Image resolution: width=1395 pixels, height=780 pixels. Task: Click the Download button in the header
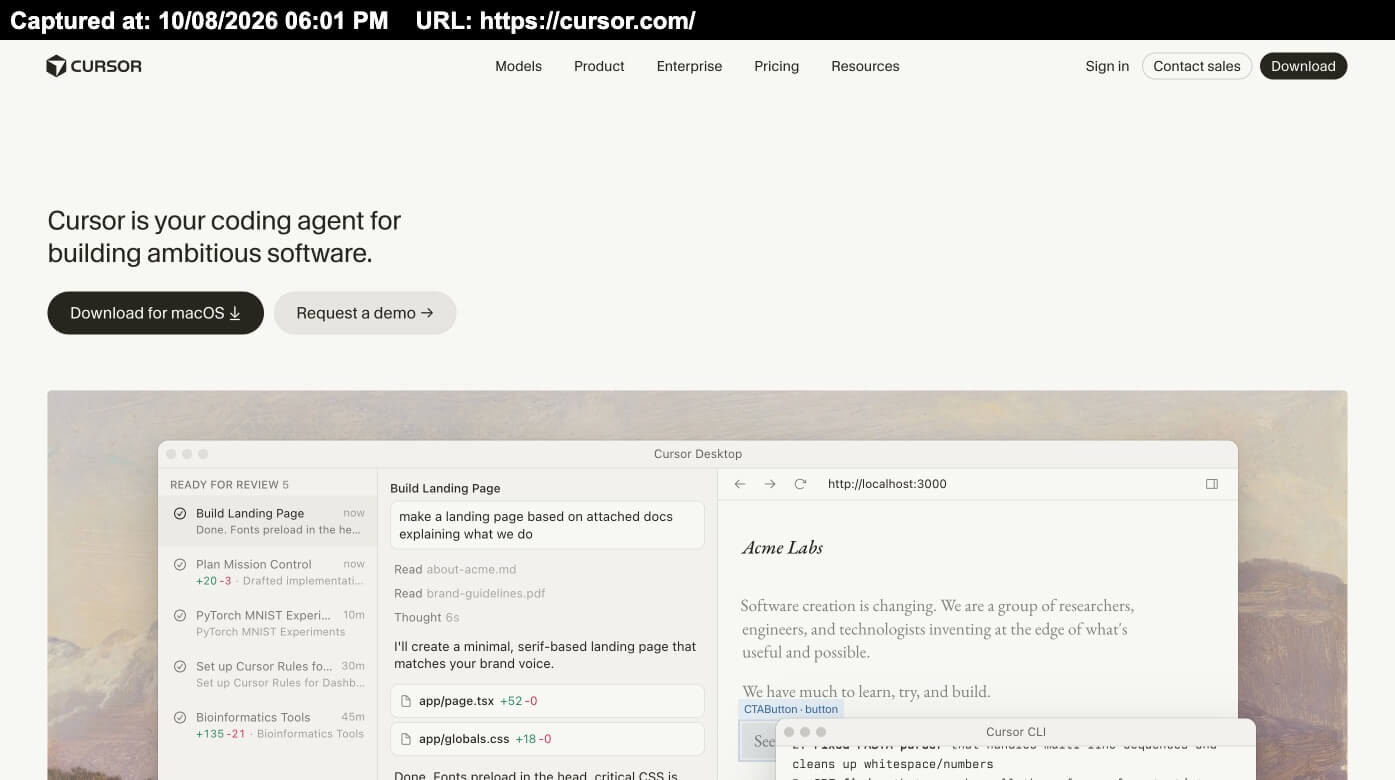click(1303, 66)
